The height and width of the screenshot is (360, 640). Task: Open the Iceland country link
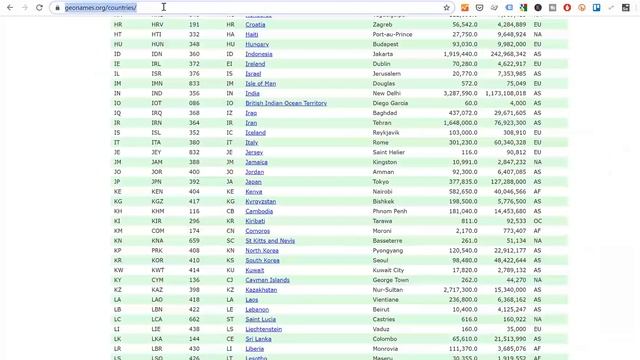coord(256,133)
